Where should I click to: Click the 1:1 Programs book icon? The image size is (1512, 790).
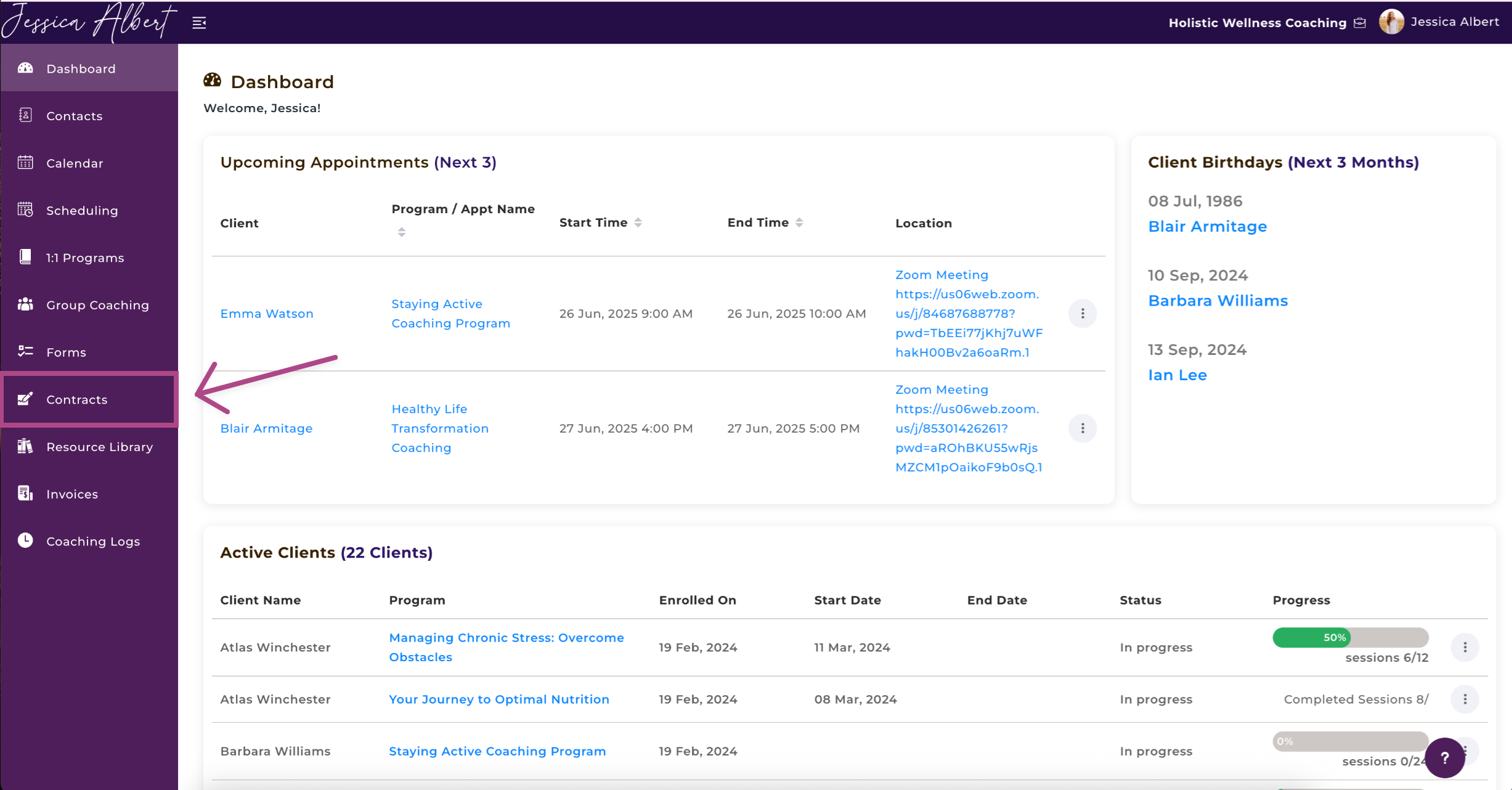[25, 257]
